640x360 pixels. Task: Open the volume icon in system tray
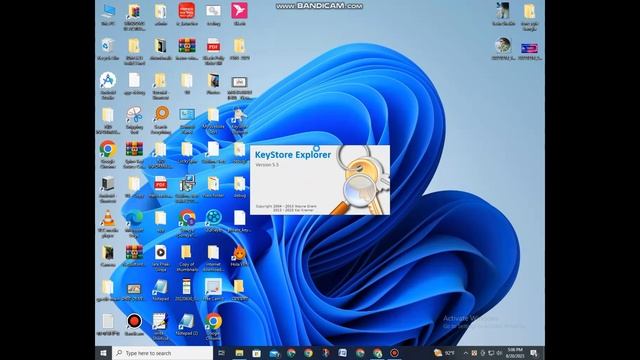[499, 353]
